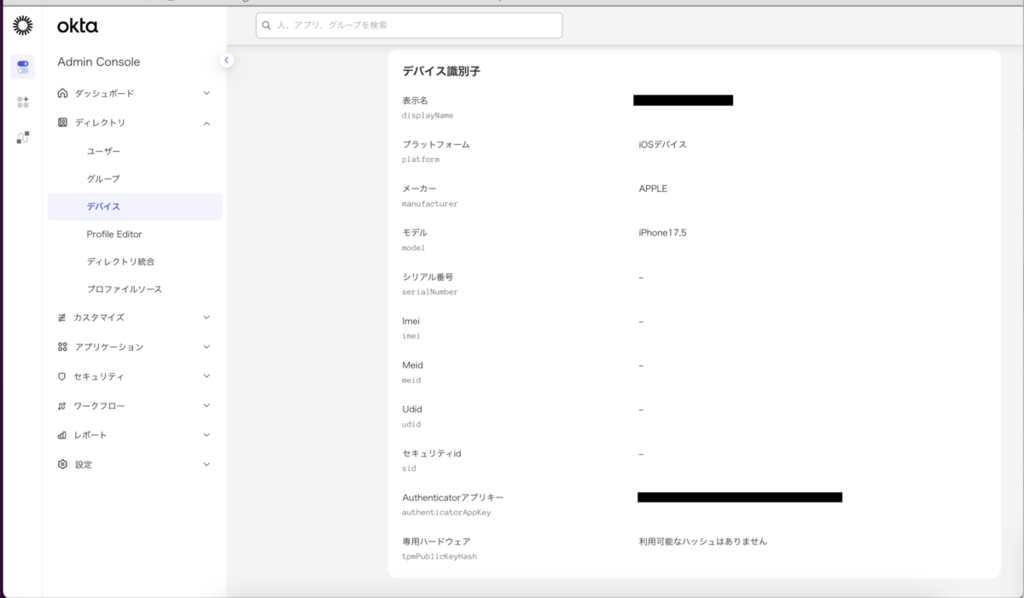The width and height of the screenshot is (1024, 598).
Task: Select the iPhone17,5 model value
Action: pyautogui.click(x=662, y=232)
